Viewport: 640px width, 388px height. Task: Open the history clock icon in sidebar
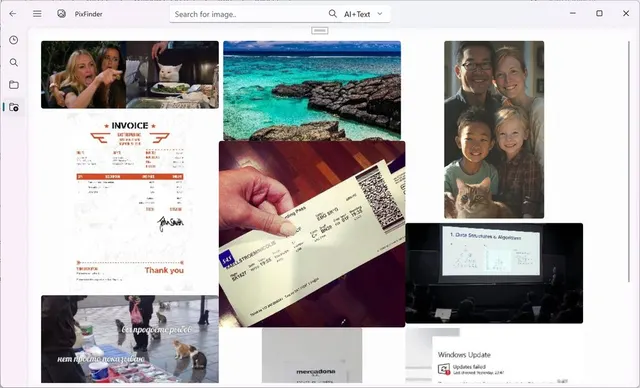coord(14,40)
